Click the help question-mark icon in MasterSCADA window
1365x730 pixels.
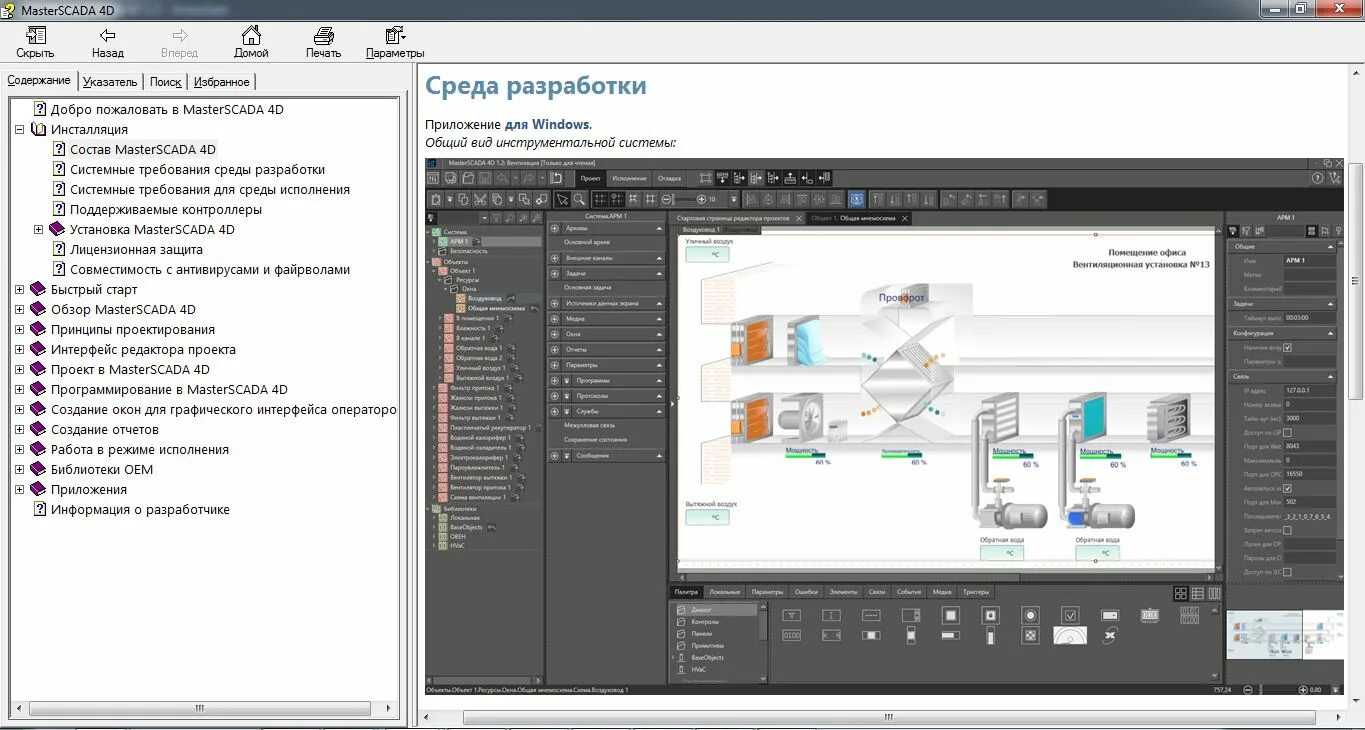click(1317, 178)
